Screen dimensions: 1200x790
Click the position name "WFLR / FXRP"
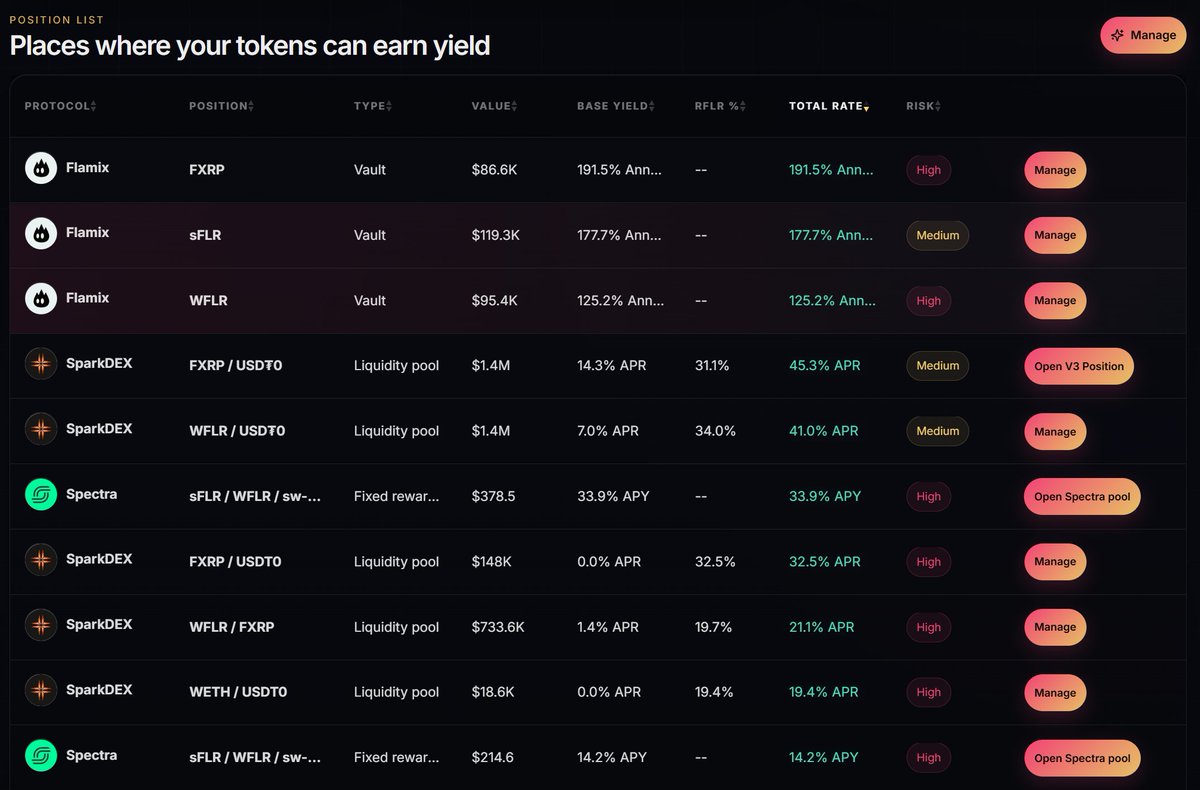pos(232,627)
